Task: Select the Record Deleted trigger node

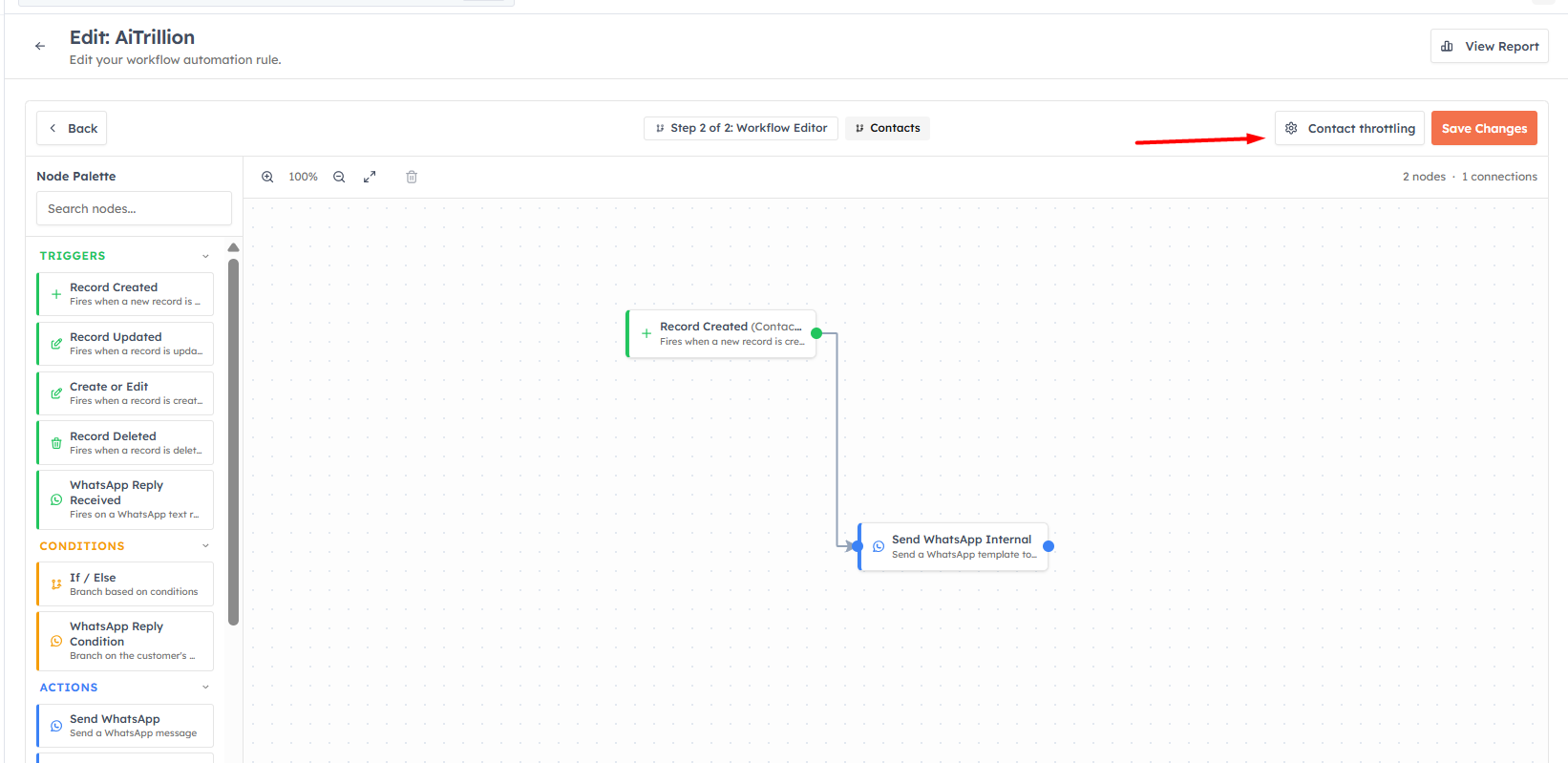Action: coord(125,443)
